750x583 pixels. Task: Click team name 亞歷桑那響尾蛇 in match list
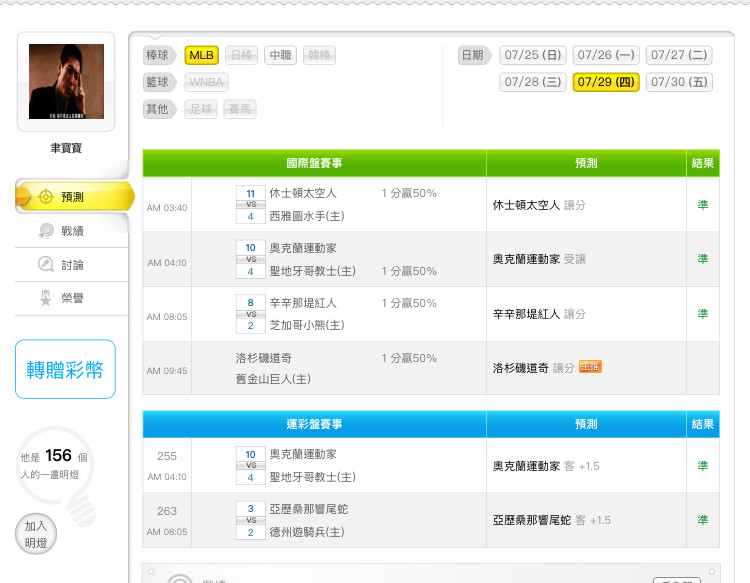coord(309,509)
